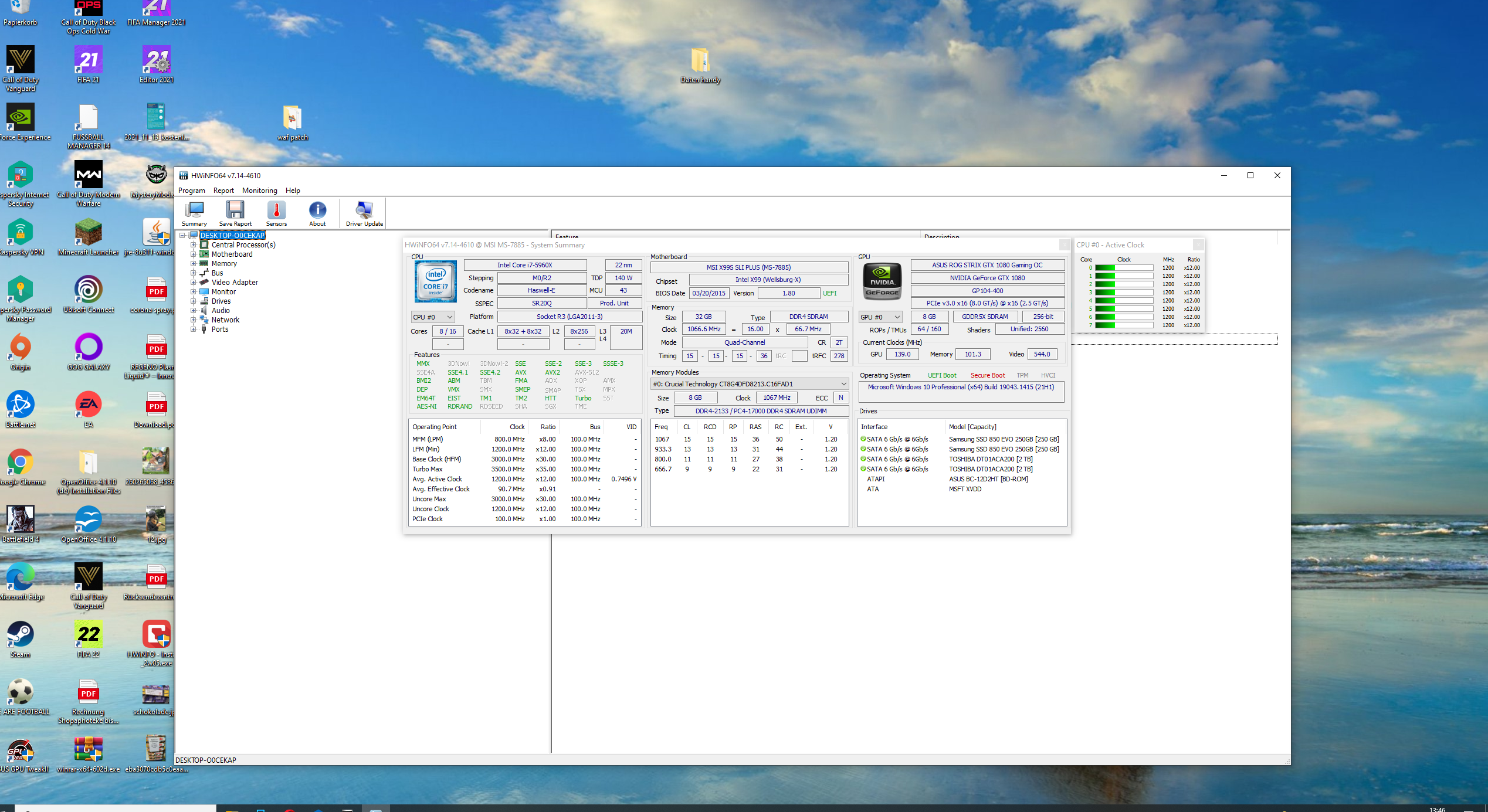Open the Monitoring menu

coord(259,191)
